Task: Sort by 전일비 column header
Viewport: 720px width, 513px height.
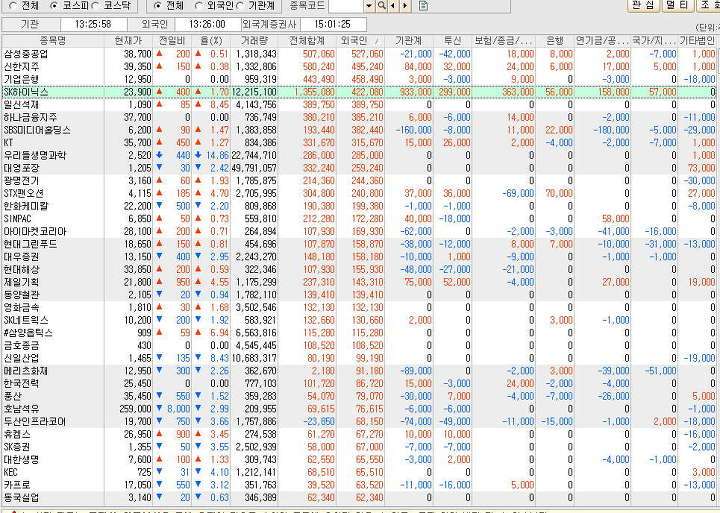Action: [172, 40]
